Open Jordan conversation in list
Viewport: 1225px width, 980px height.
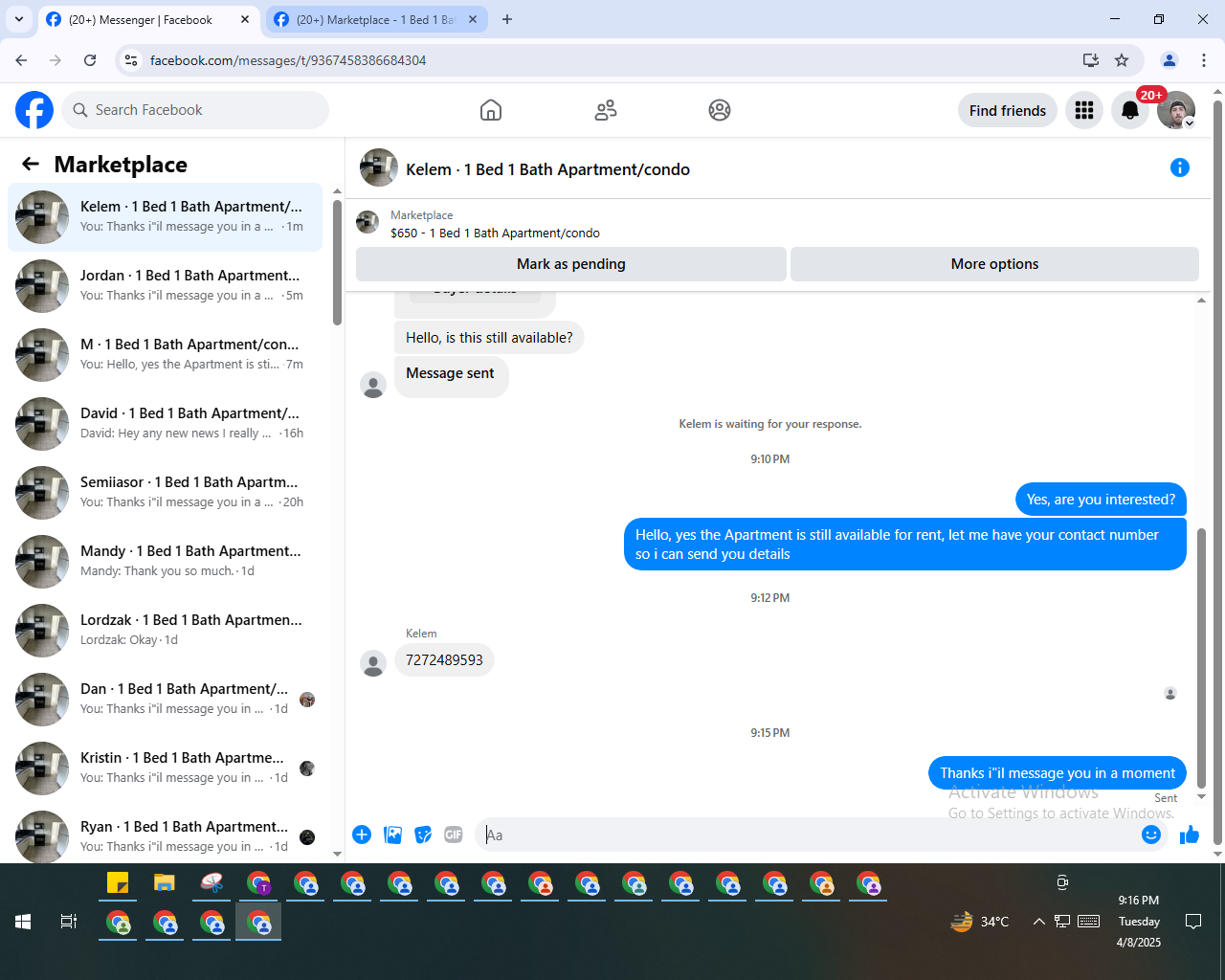click(x=166, y=286)
